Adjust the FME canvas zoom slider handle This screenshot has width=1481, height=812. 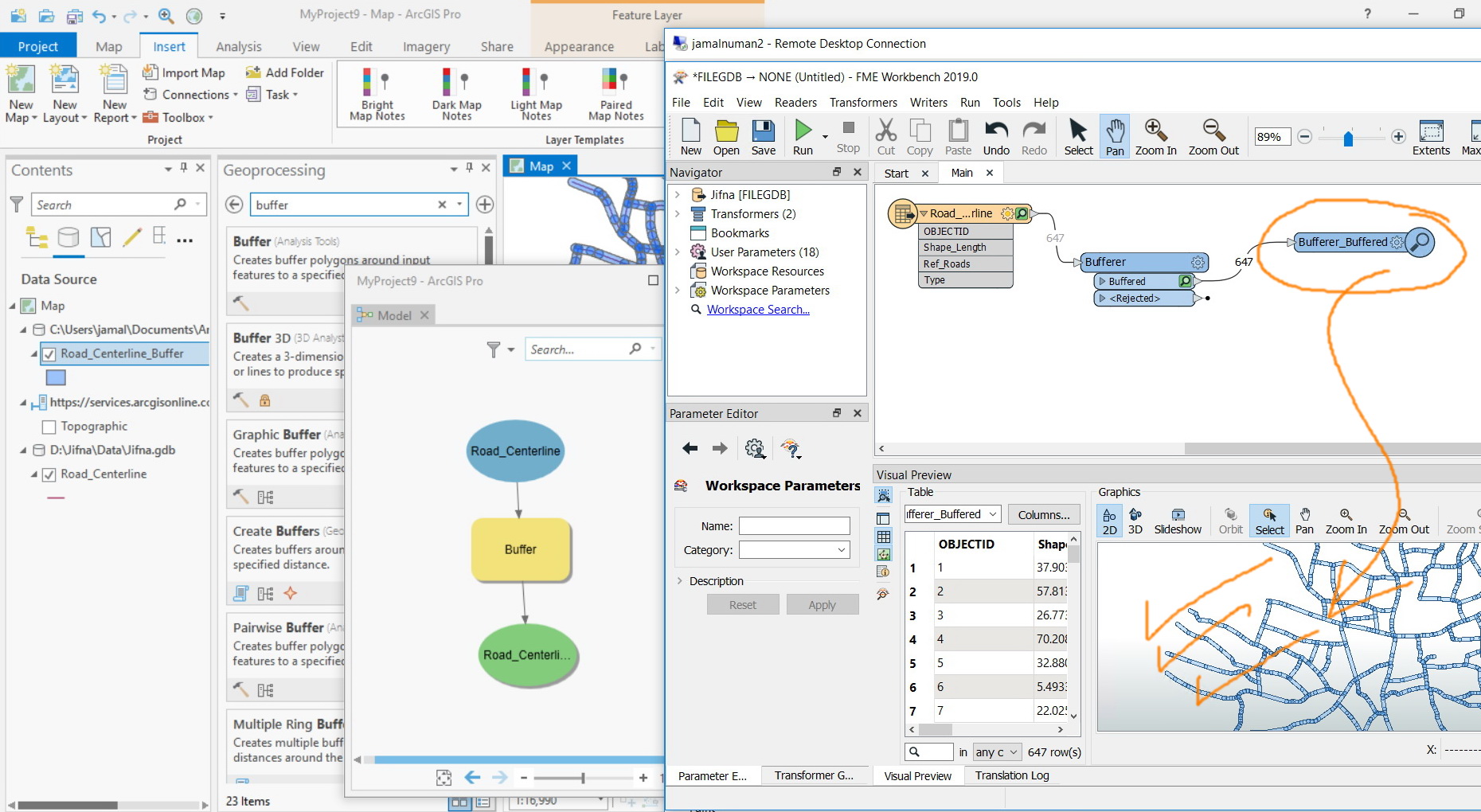coord(1348,139)
